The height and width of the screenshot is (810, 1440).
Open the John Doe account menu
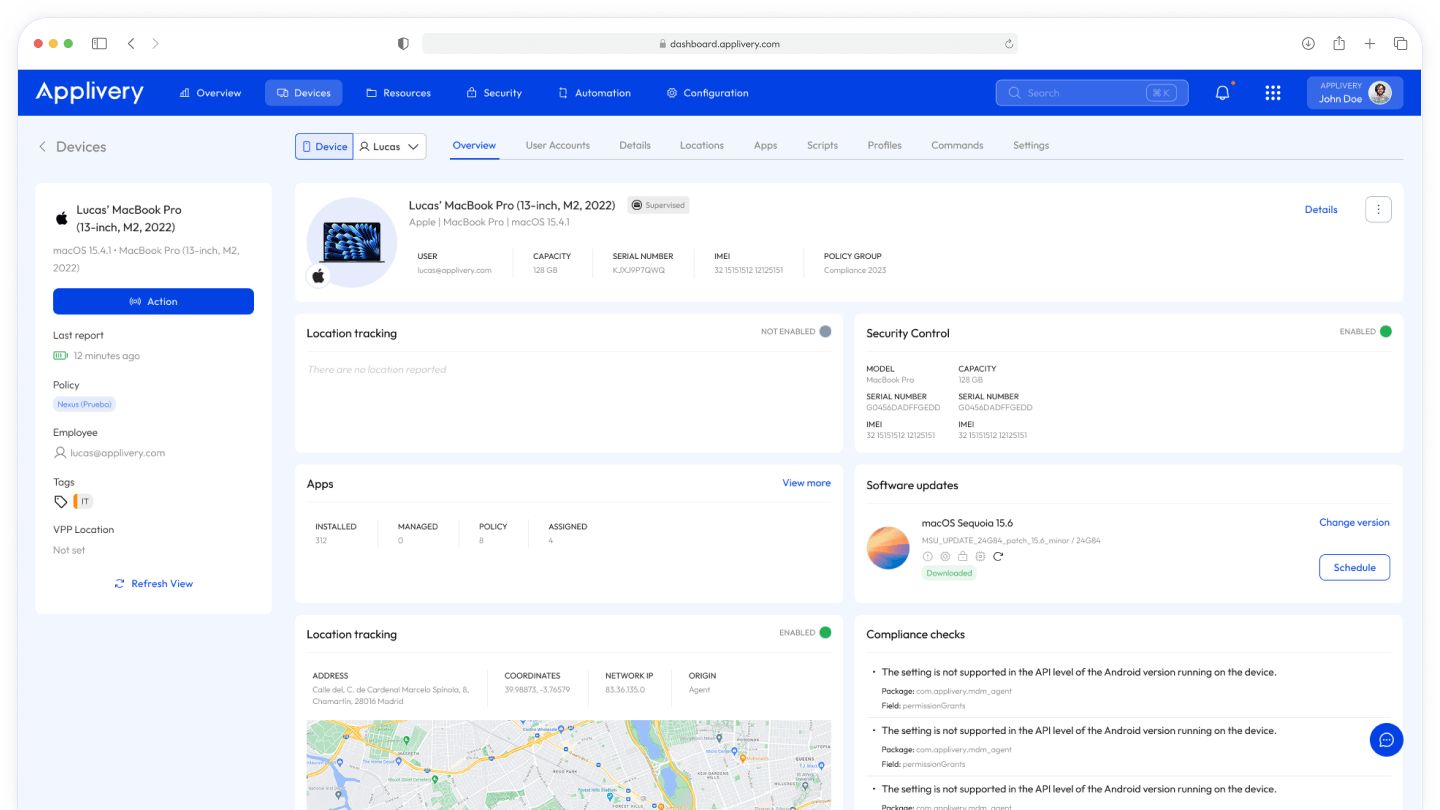[1354, 93]
